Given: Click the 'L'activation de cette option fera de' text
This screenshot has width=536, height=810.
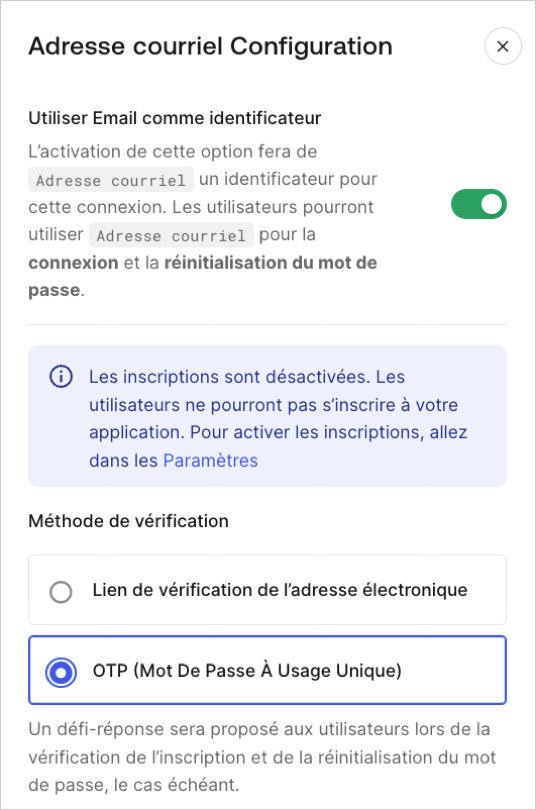Looking at the screenshot, I should click(172, 151).
